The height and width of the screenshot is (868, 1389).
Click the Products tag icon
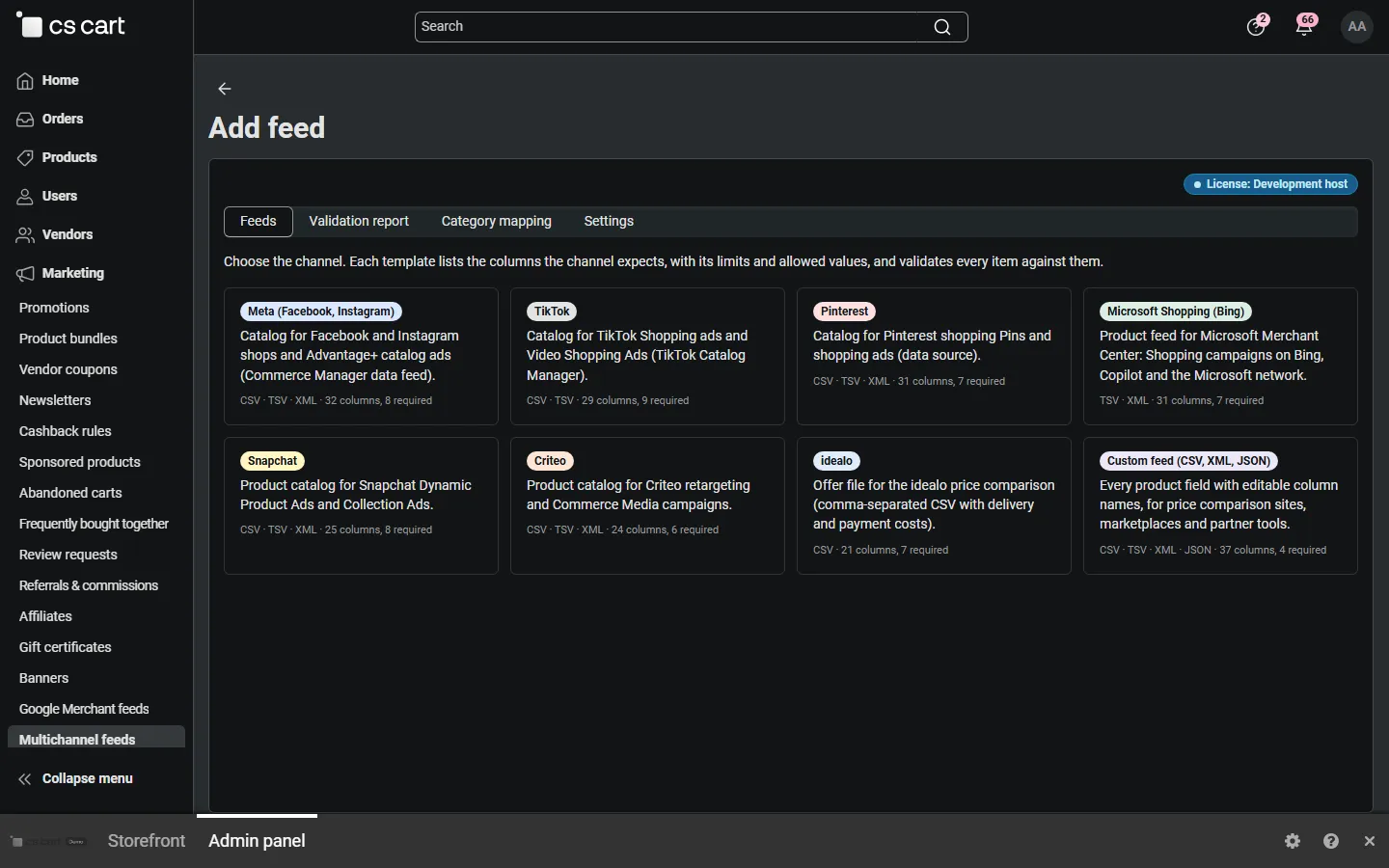(25, 158)
